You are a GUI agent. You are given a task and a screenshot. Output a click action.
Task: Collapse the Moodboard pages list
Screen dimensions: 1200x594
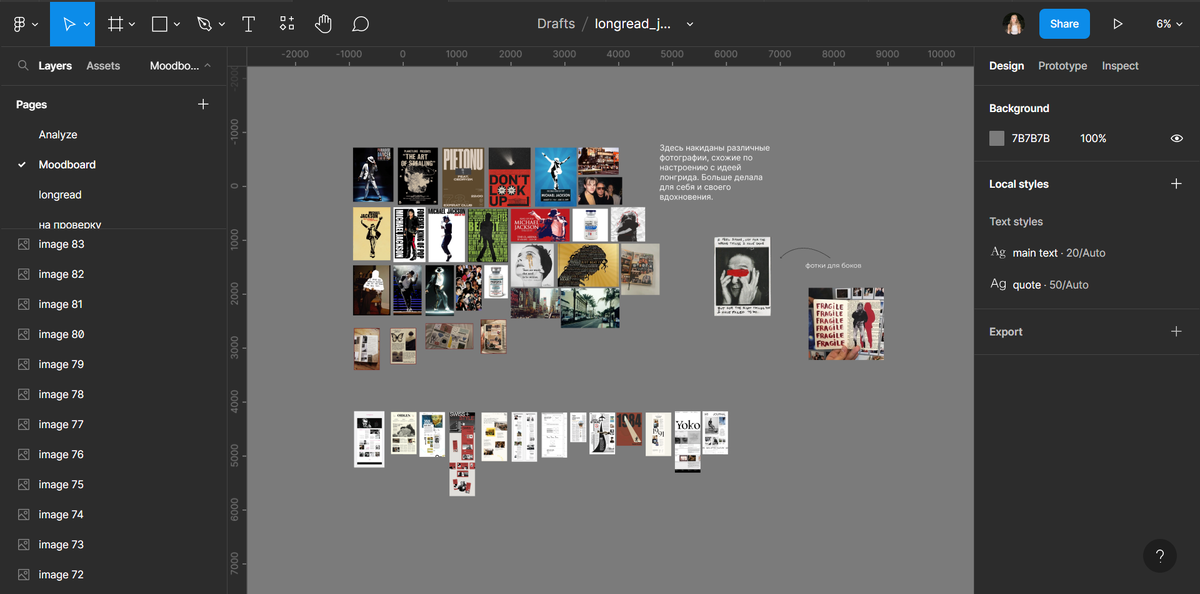(180, 66)
